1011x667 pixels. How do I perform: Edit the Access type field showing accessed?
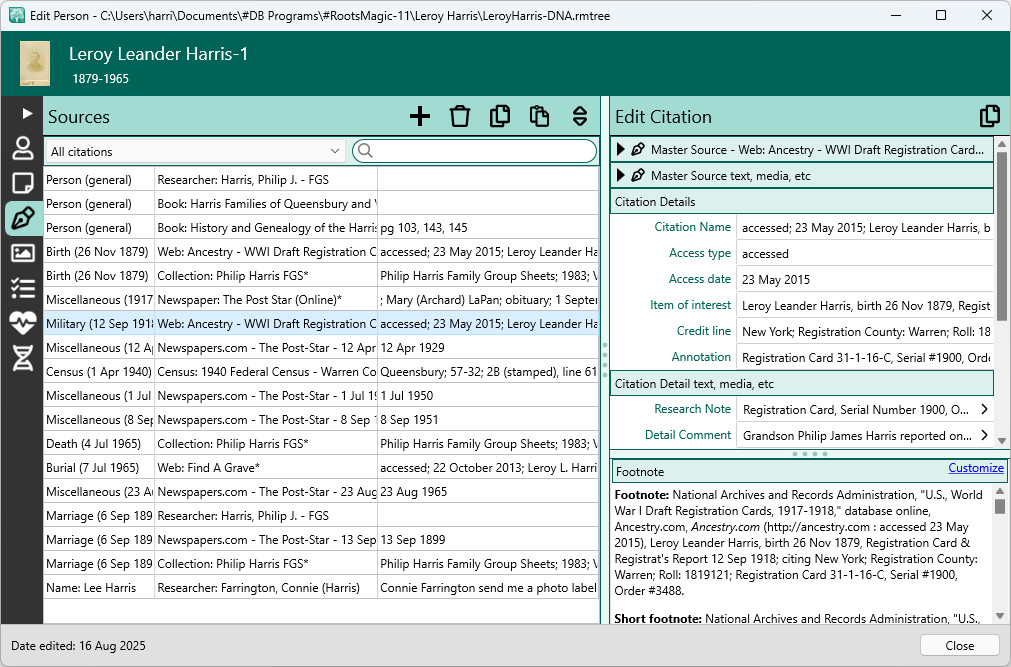(865, 254)
